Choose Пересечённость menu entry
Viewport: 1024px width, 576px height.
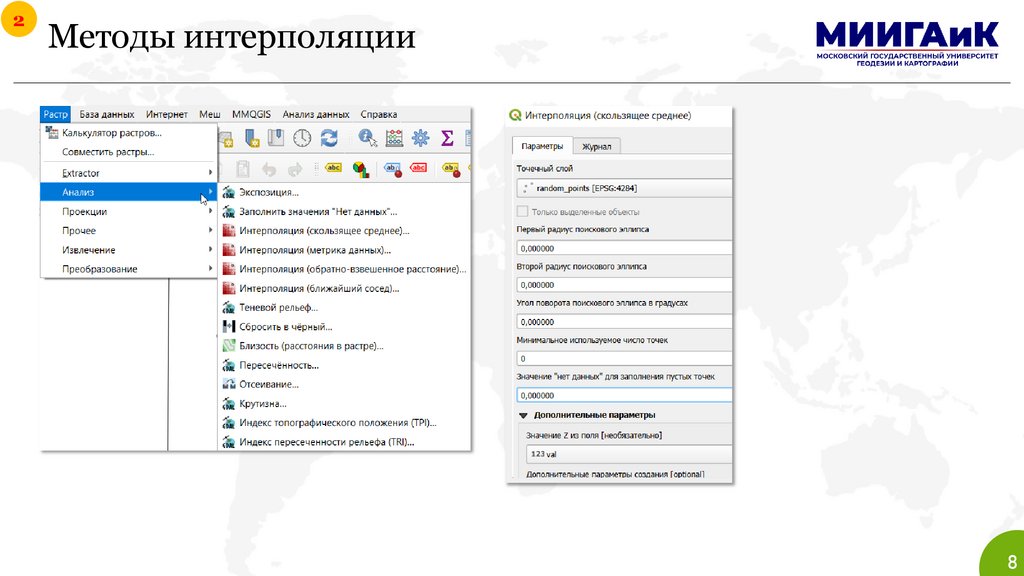(x=279, y=365)
